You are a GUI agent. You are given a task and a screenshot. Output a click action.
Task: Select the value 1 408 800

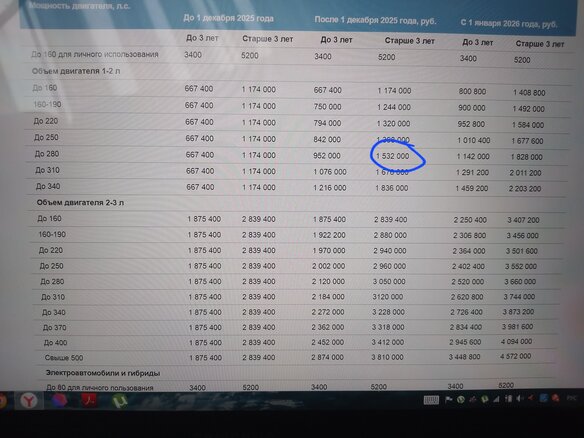click(x=529, y=92)
